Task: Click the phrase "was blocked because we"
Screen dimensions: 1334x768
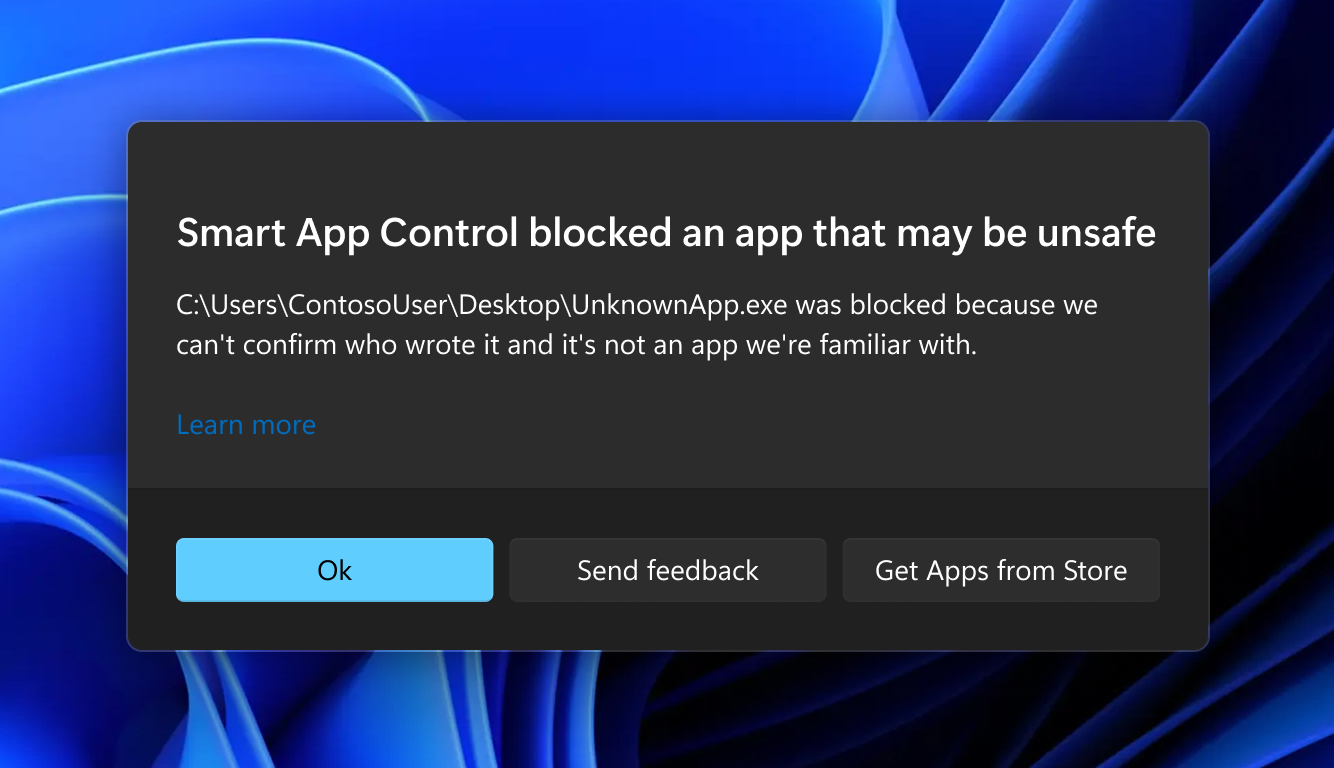Action: click(x=946, y=305)
